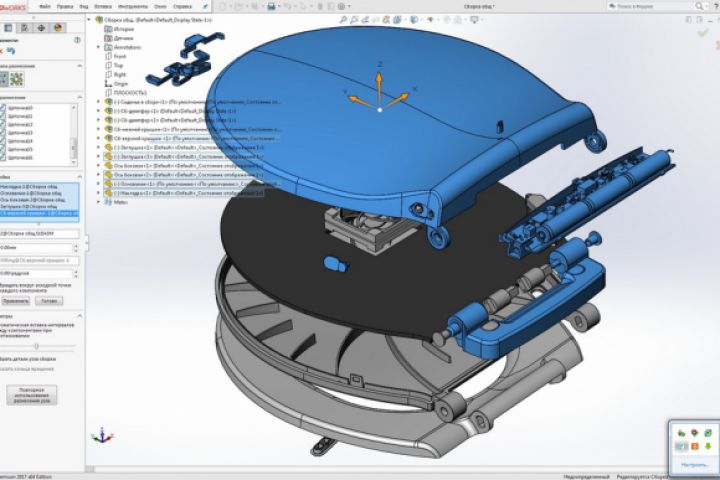
Task: Toggle checkbox for last step Цепочка16
Action: tap(2, 158)
